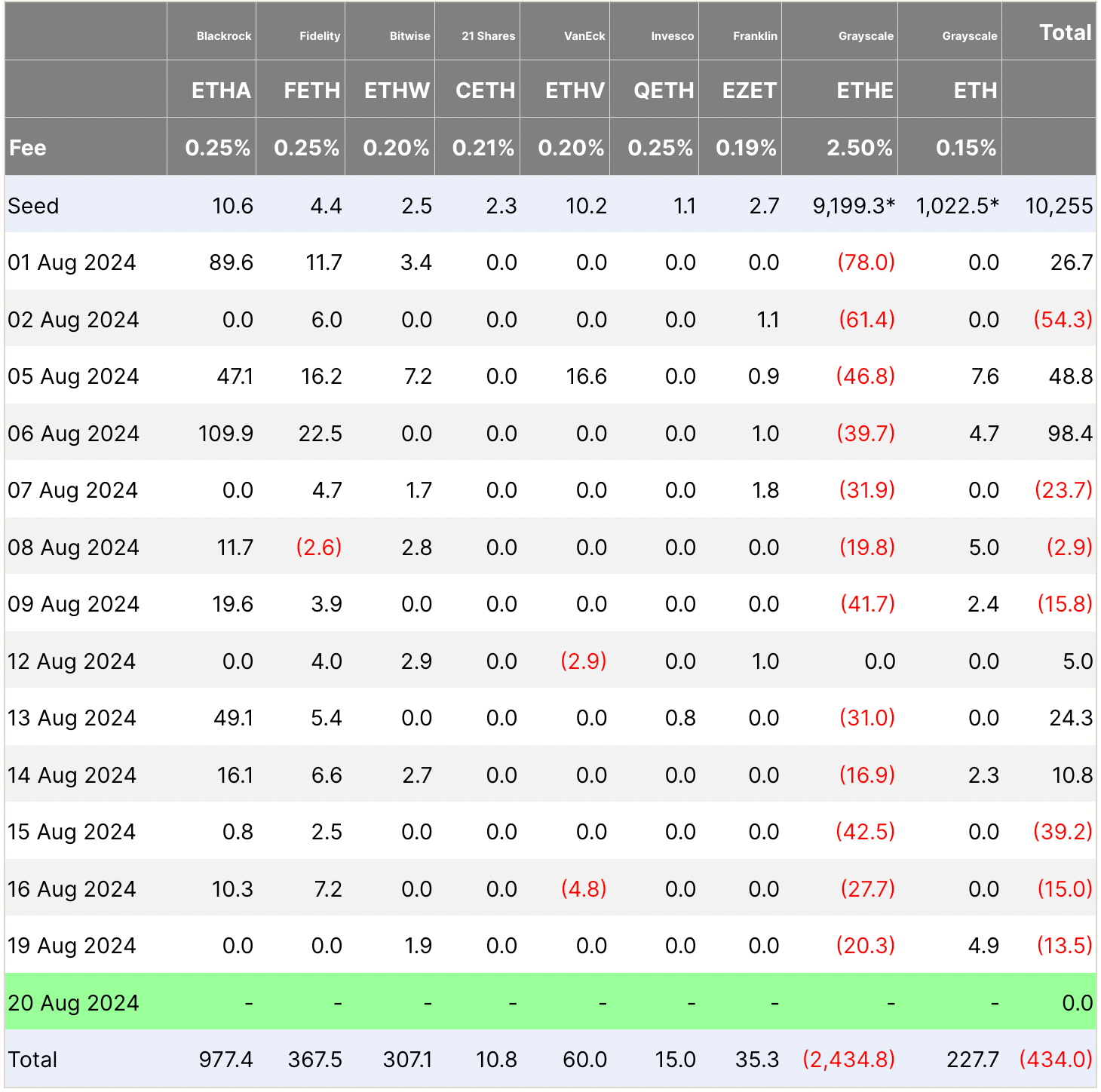Select the 89.6 ETHA value
This screenshot has height=1092, width=1101.
[x=231, y=262]
